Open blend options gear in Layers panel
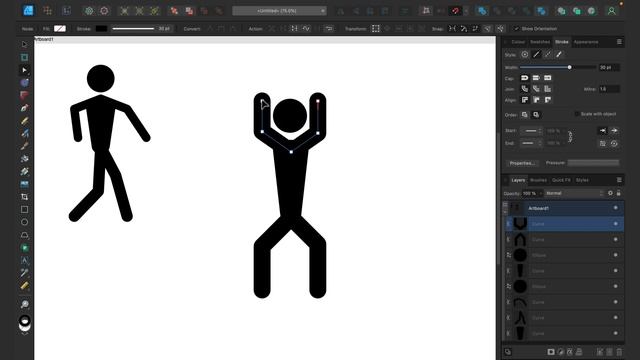The width and height of the screenshot is (640, 360). tap(610, 193)
